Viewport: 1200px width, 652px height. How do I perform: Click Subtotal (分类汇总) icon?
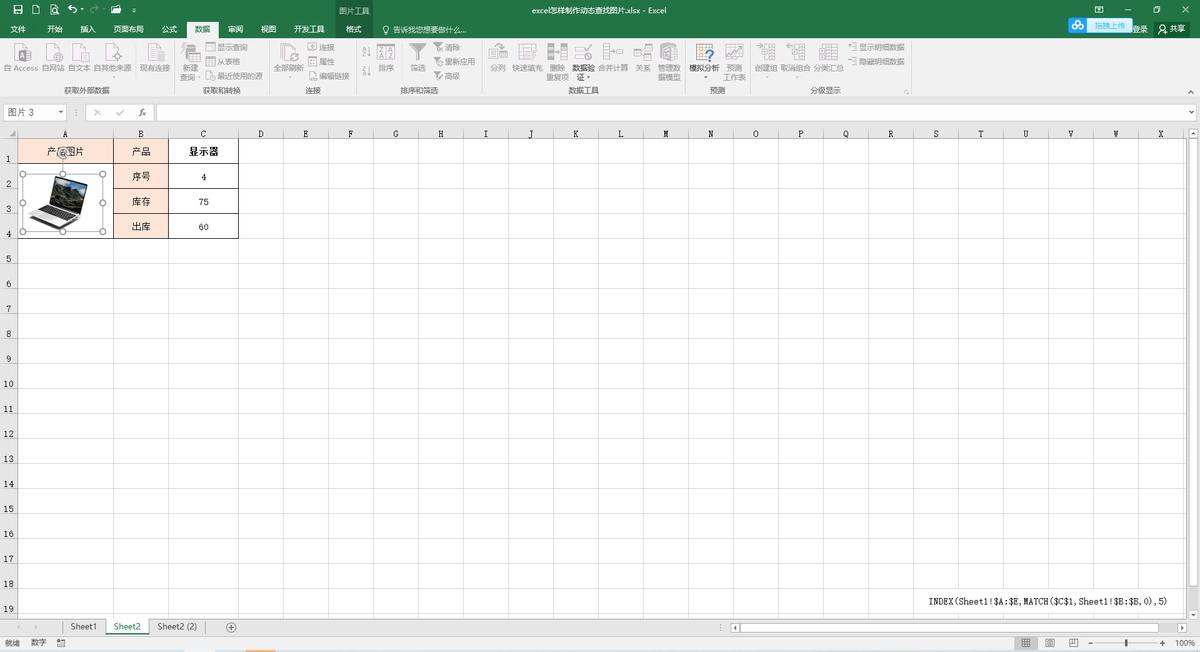(x=828, y=58)
